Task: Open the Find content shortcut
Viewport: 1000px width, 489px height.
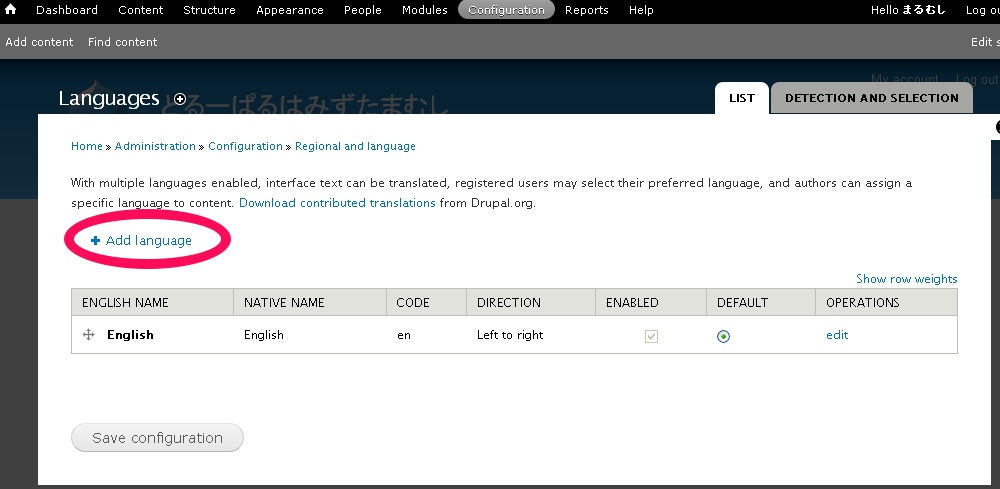Action: coord(122,42)
